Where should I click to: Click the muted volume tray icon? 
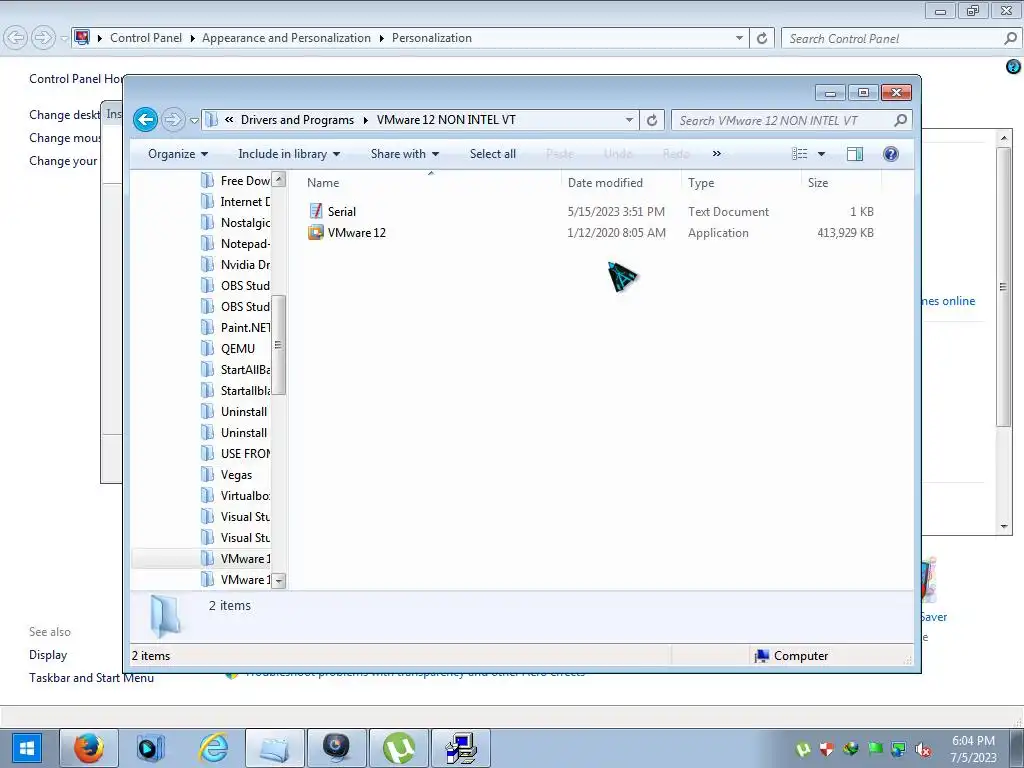(923, 749)
